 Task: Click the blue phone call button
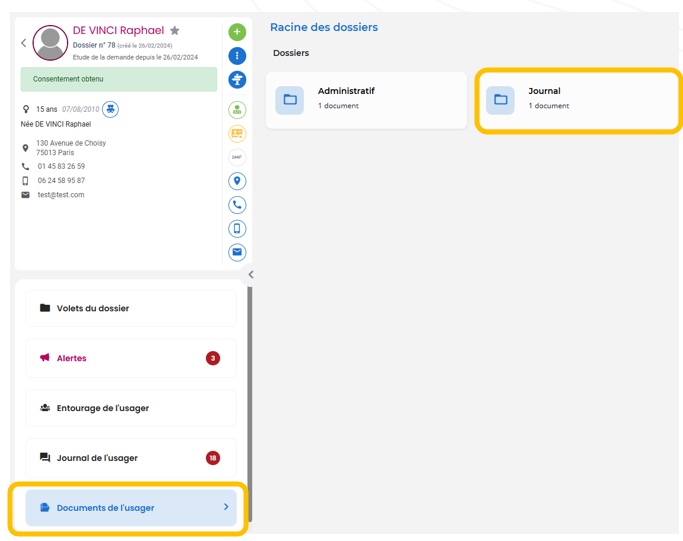click(237, 205)
